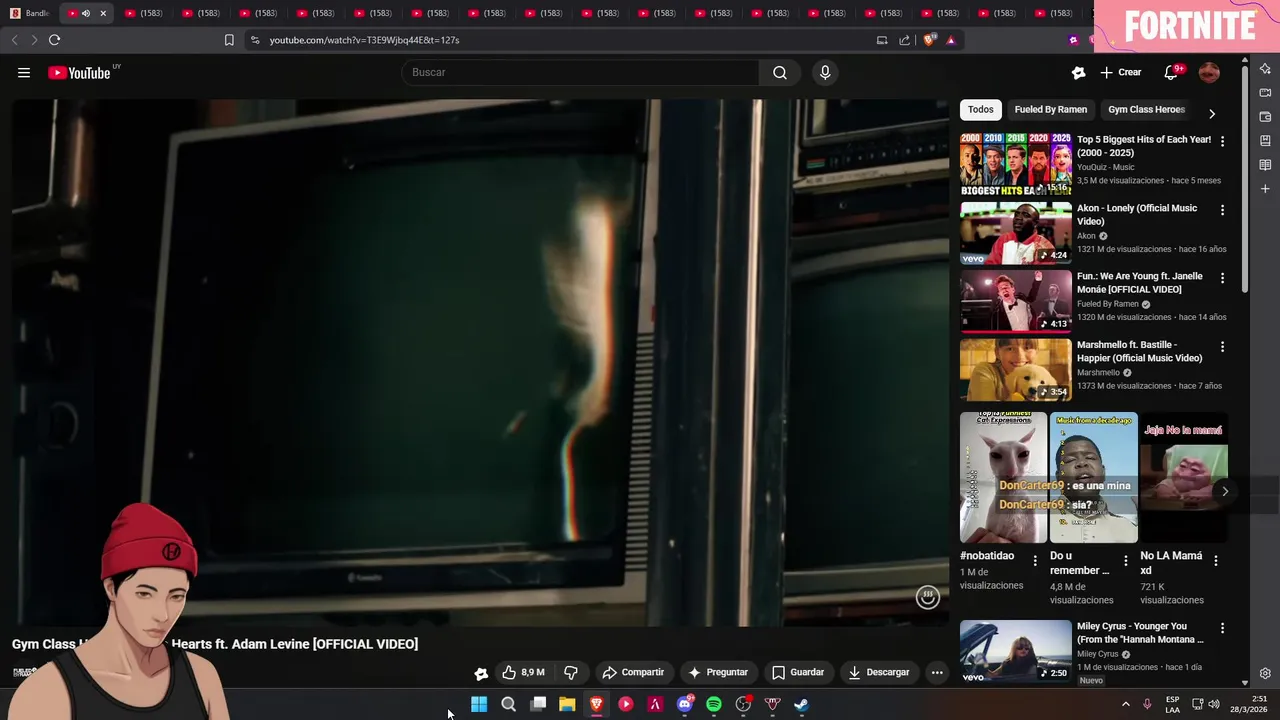The height and width of the screenshot is (720, 1280).
Task: Click the URL address bar
Action: pos(560,40)
